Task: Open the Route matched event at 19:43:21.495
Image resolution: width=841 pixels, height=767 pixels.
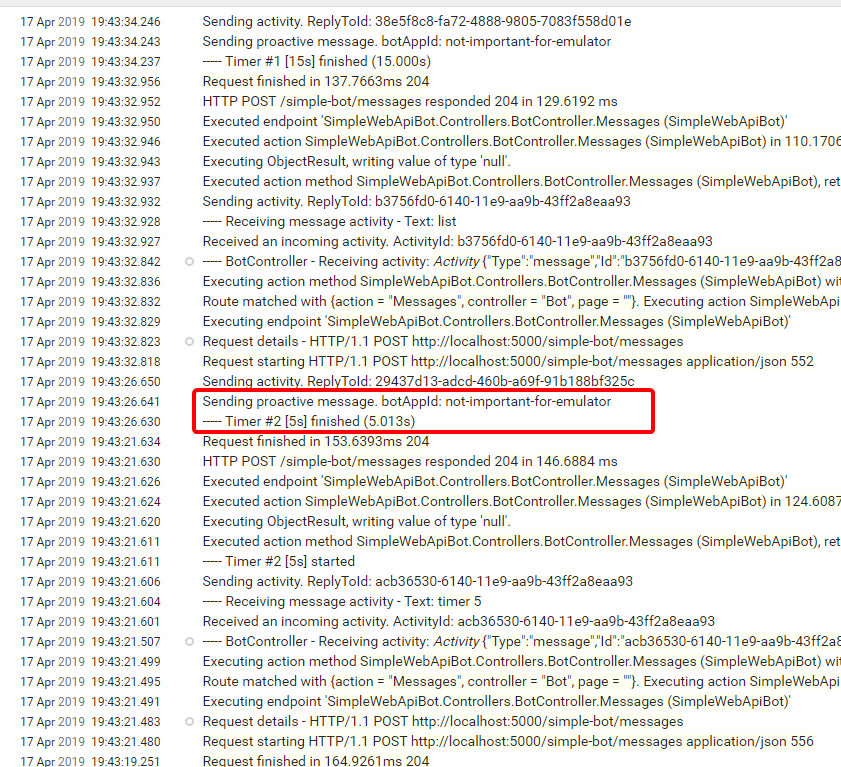Action: pos(521,681)
